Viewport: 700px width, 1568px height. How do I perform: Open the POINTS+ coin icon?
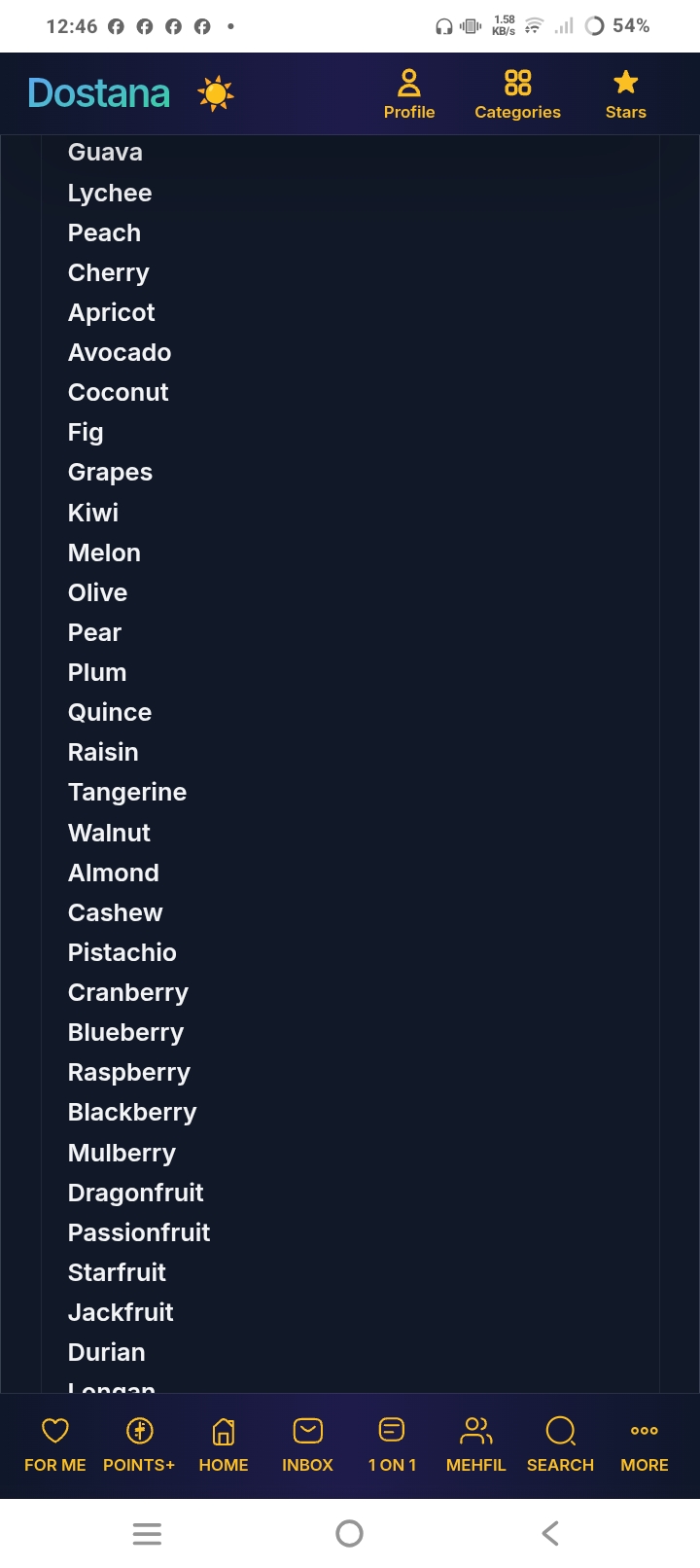click(x=139, y=1430)
